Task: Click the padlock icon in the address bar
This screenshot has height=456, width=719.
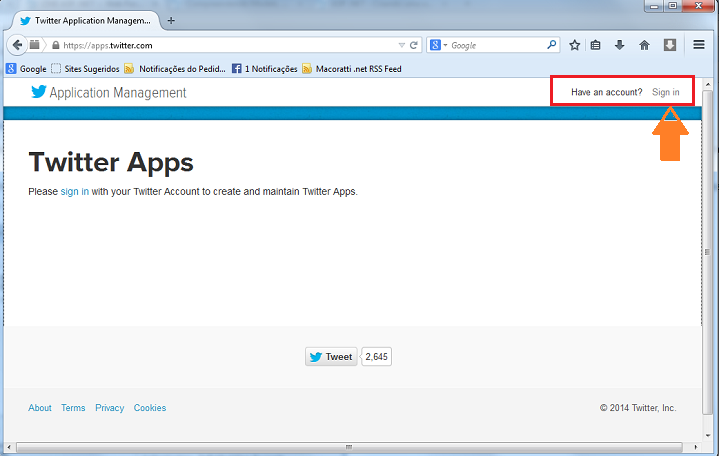Action: click(x=55, y=45)
